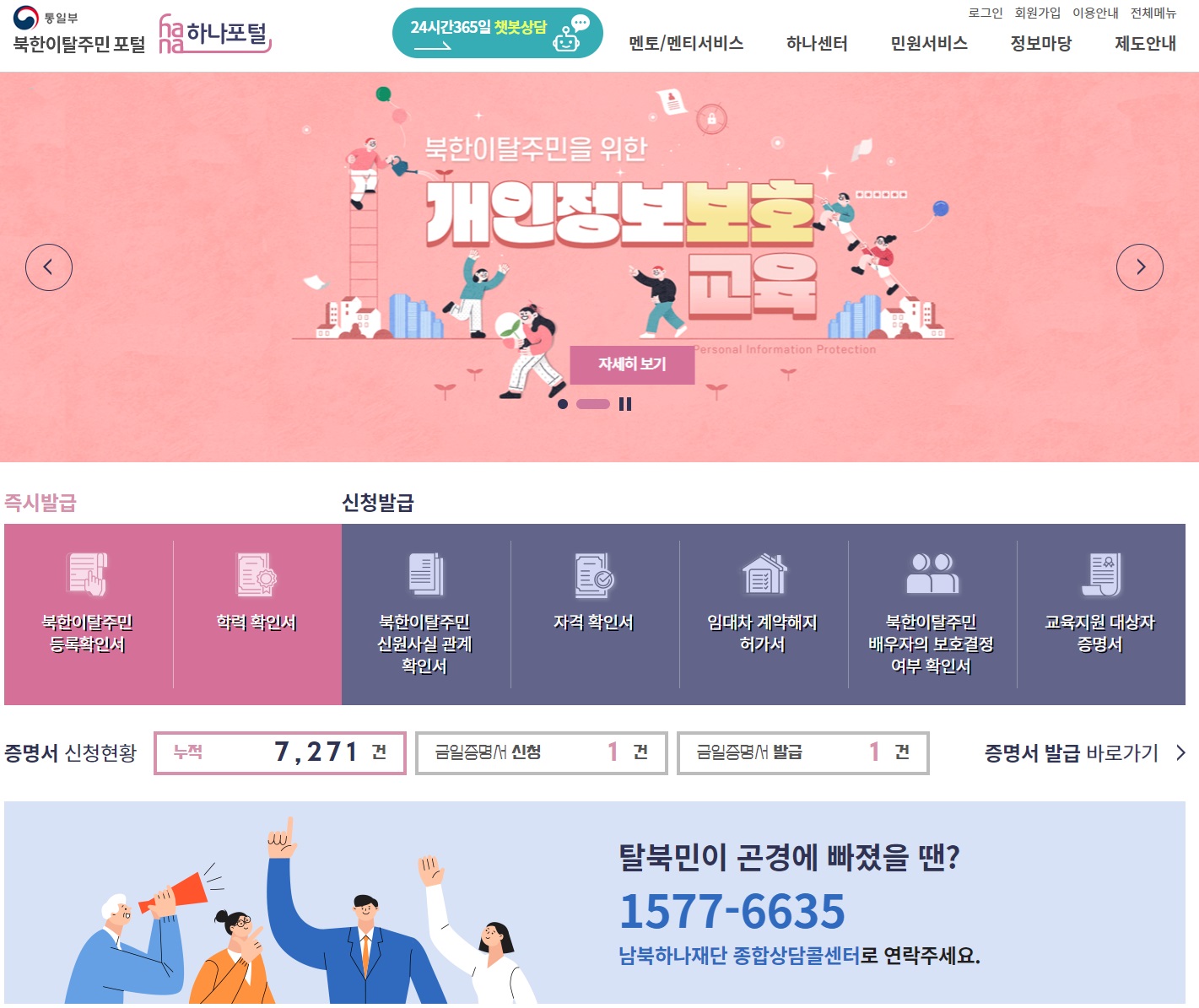The image size is (1199, 1008).
Task: Click the 누적 7,271건 counter box
Action: click(x=280, y=752)
